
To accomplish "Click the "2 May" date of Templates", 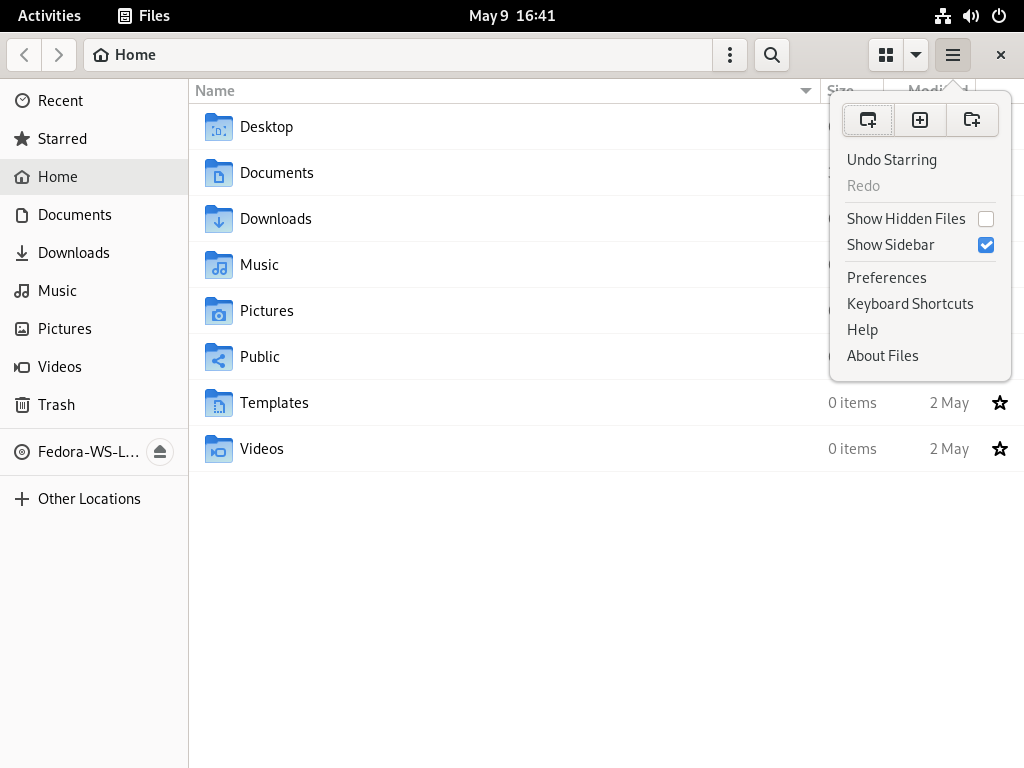I will tap(950, 403).
